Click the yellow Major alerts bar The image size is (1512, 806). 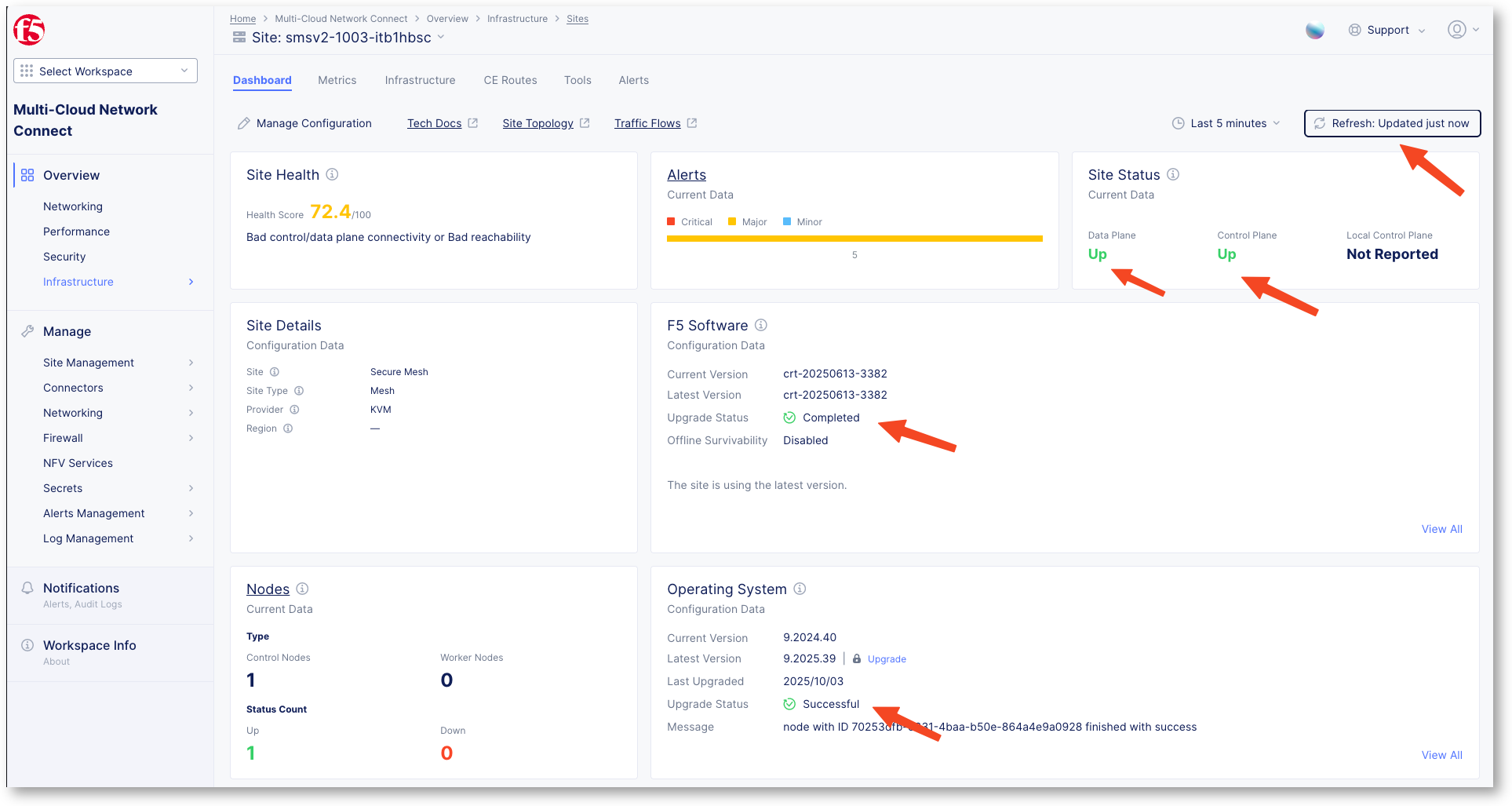854,239
